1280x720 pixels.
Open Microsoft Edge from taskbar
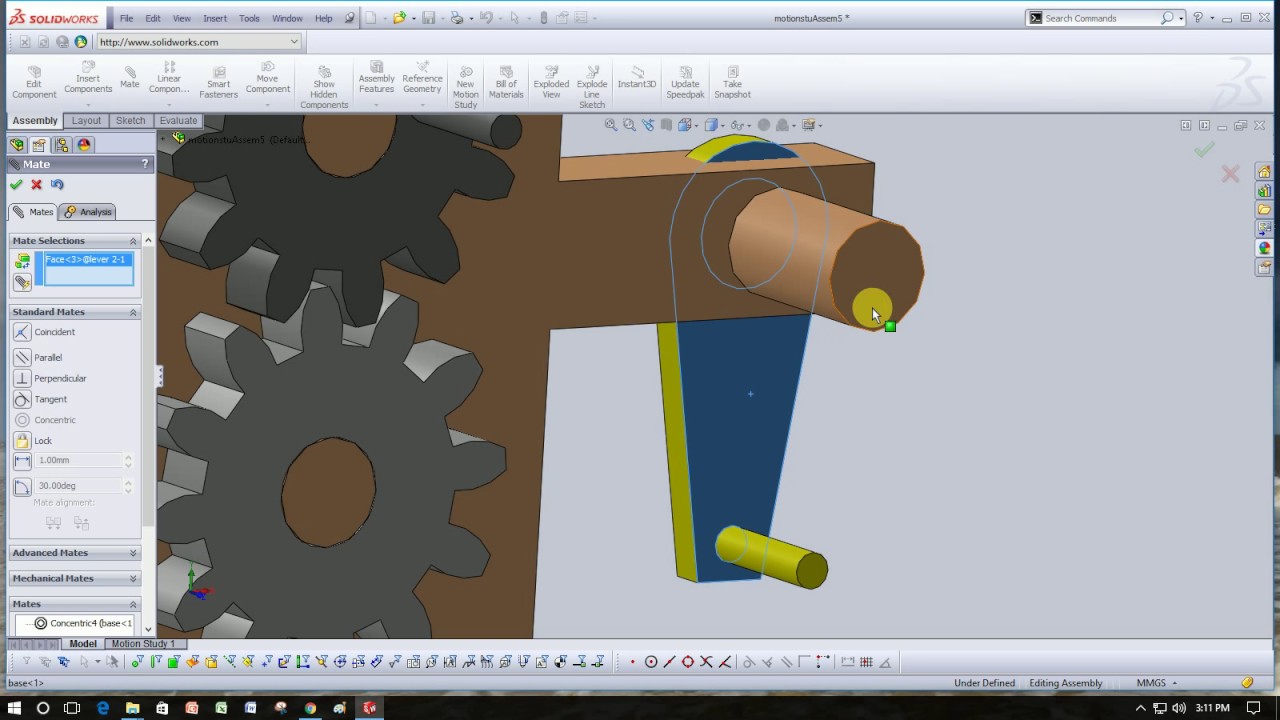[103, 708]
